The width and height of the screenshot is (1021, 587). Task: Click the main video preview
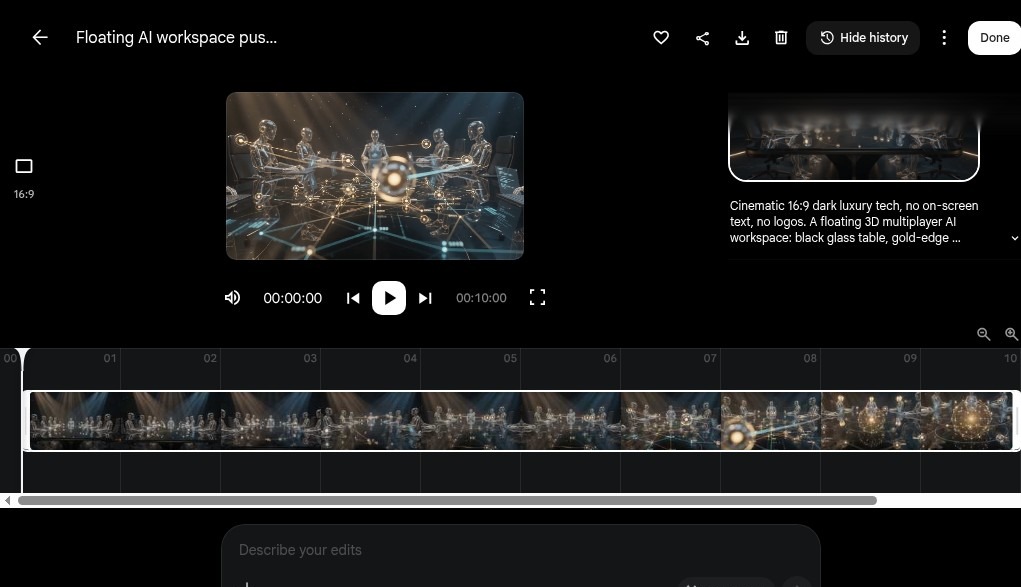click(374, 176)
